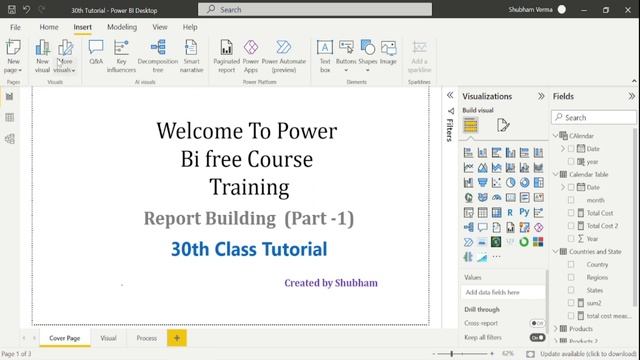Collapse the Fields pane
640x360 pixels.
pyautogui.click(x=631, y=96)
